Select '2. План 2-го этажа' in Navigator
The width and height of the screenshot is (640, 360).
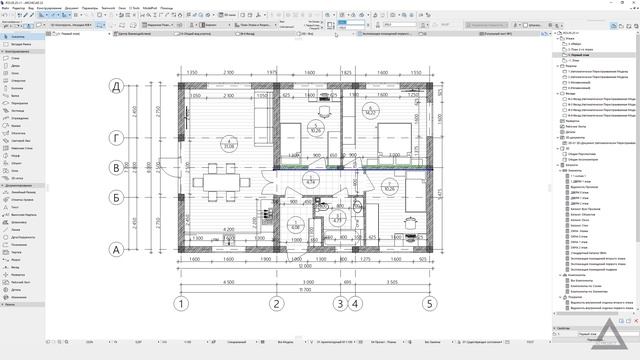pyautogui.click(x=580, y=49)
